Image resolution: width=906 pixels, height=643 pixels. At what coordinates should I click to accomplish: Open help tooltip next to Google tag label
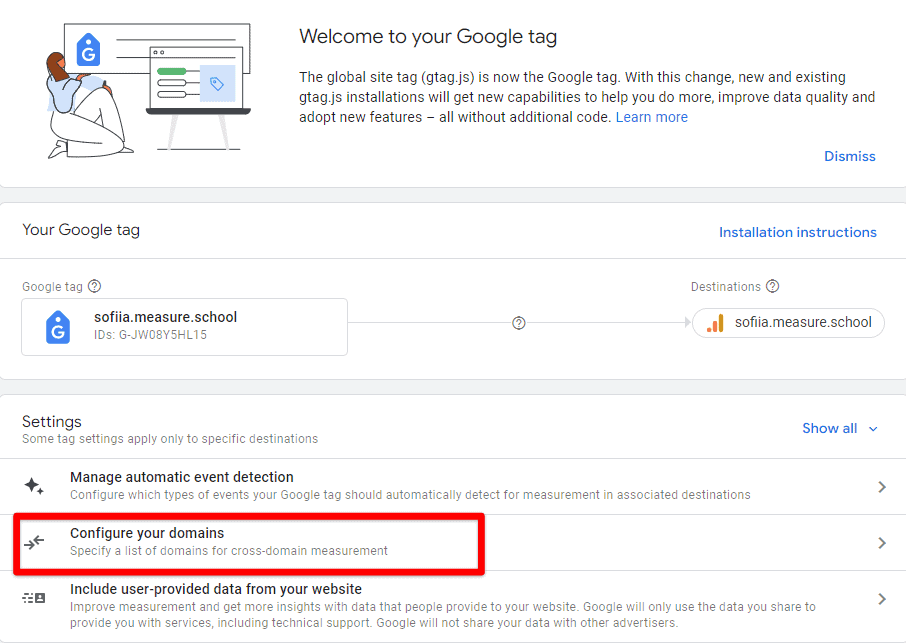pos(94,286)
